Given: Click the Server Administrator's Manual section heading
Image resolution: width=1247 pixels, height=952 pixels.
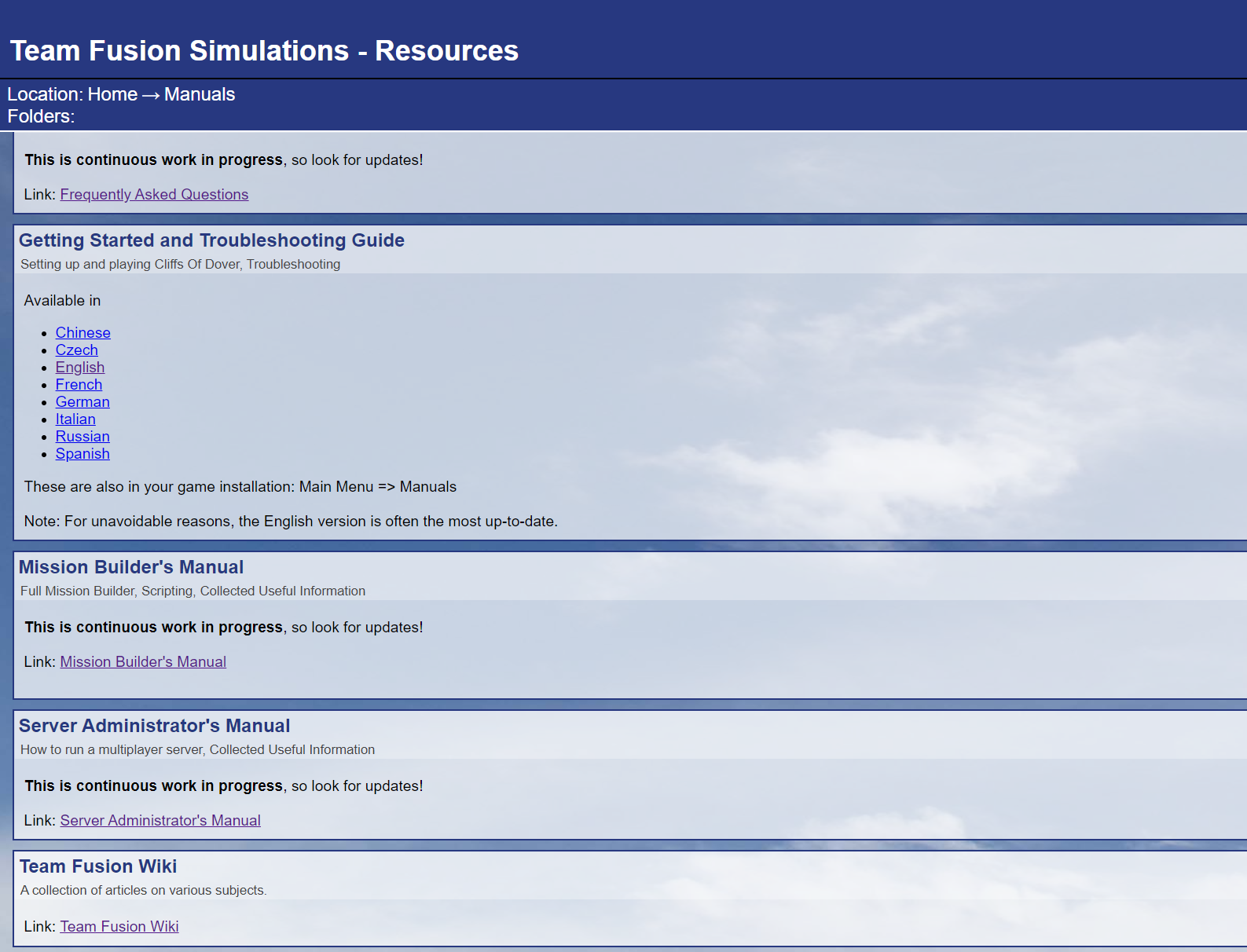Looking at the screenshot, I should [155, 726].
